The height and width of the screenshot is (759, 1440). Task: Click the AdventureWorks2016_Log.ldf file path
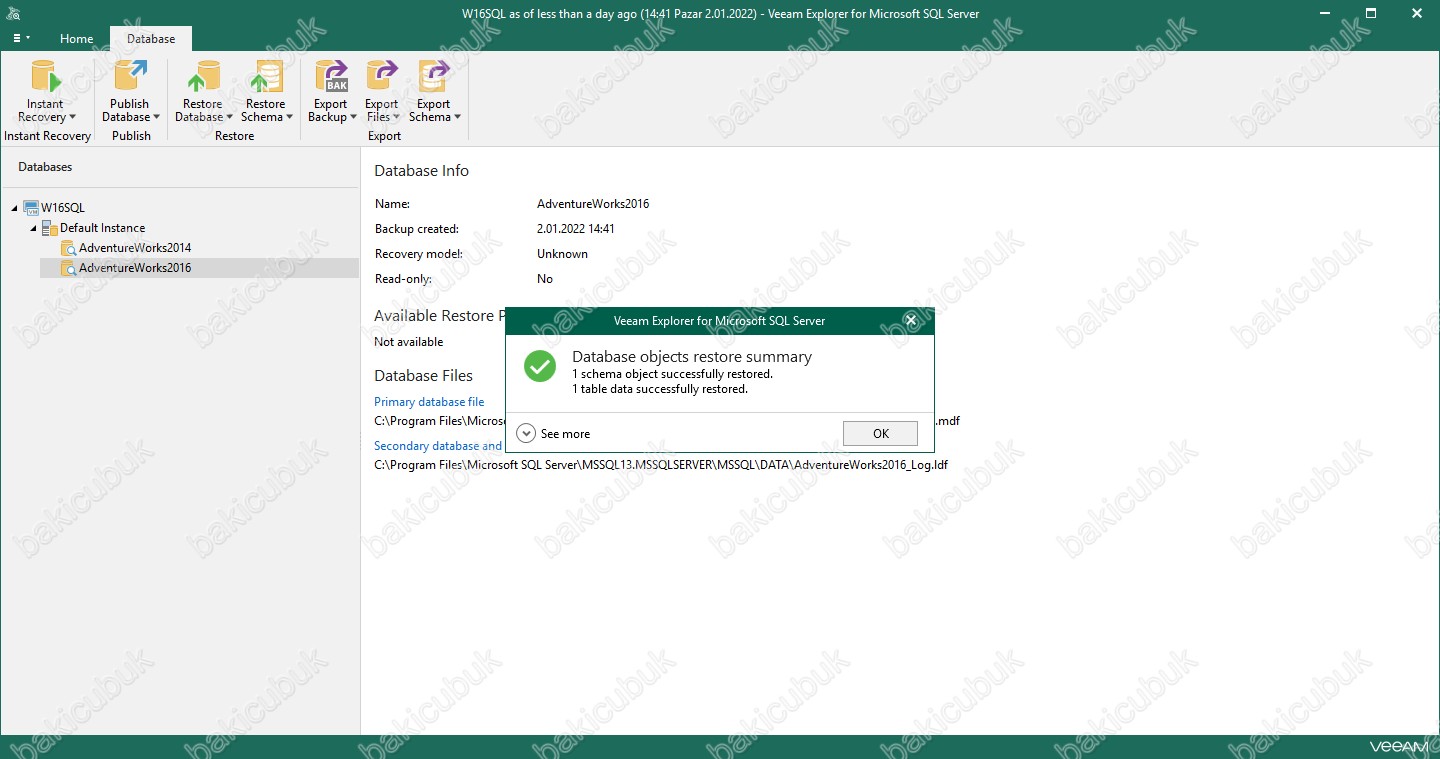(661, 465)
